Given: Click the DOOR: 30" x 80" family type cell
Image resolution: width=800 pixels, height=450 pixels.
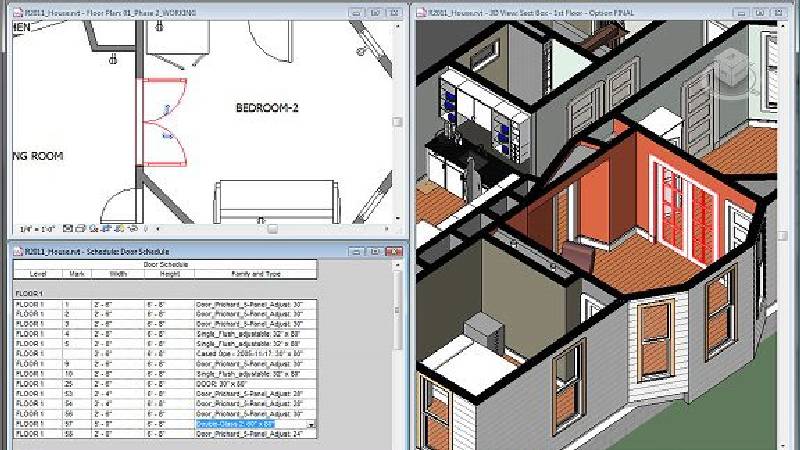Looking at the screenshot, I should click(x=256, y=384).
